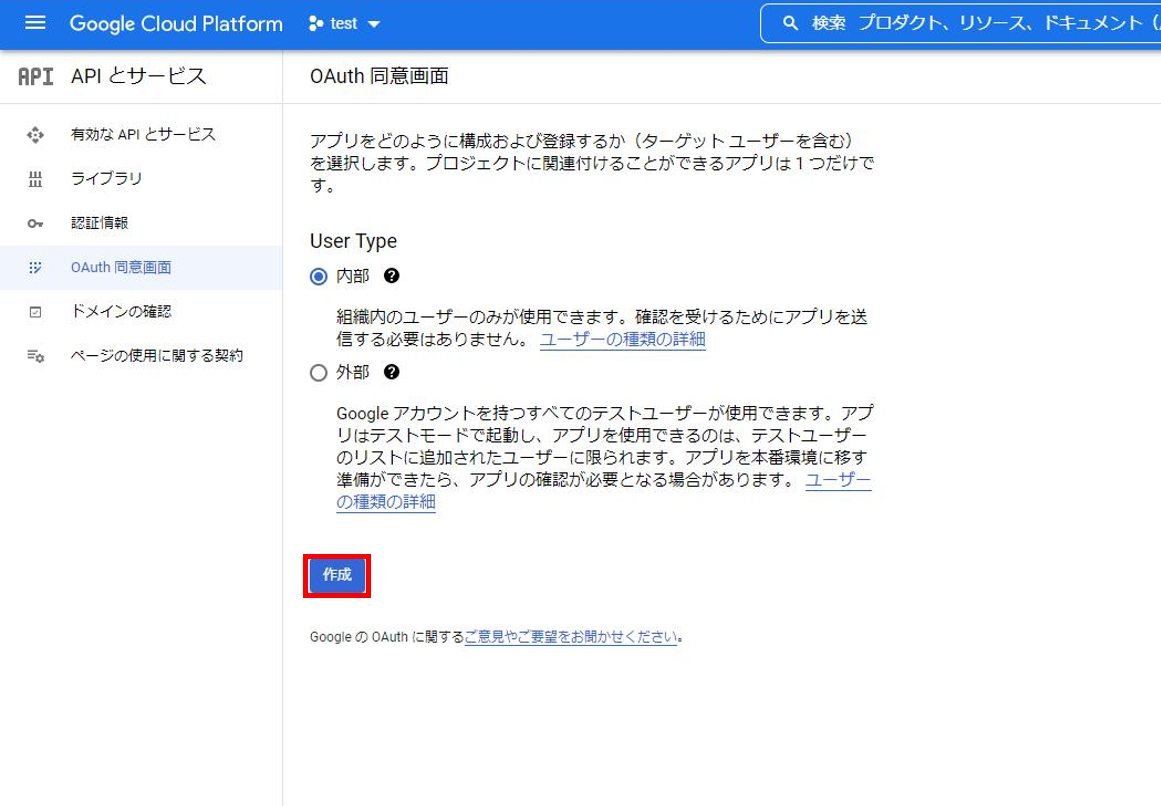Click the ページの使用に関する契約 icon

pos(33,355)
